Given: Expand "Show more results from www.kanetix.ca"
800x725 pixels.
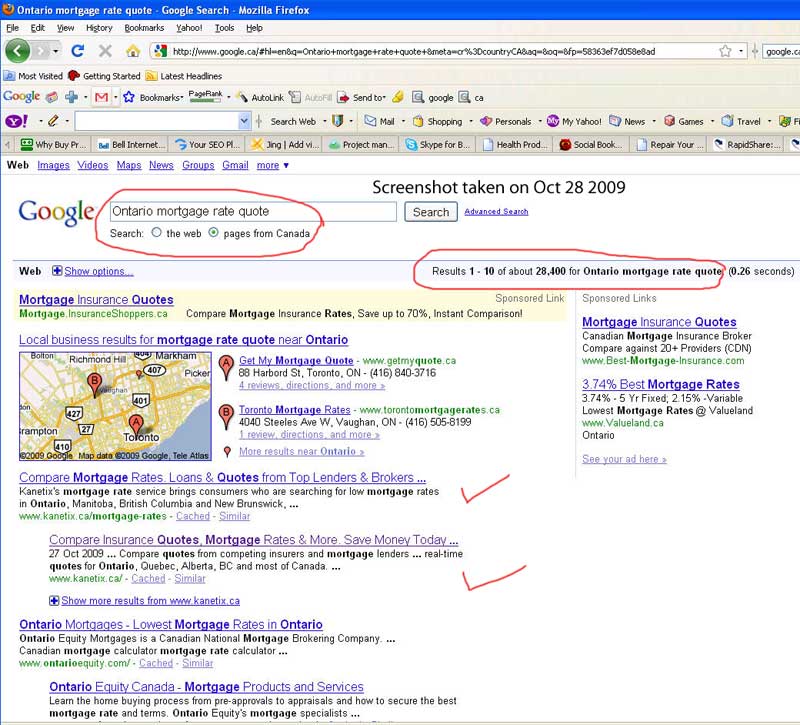Looking at the screenshot, I should 54,601.
